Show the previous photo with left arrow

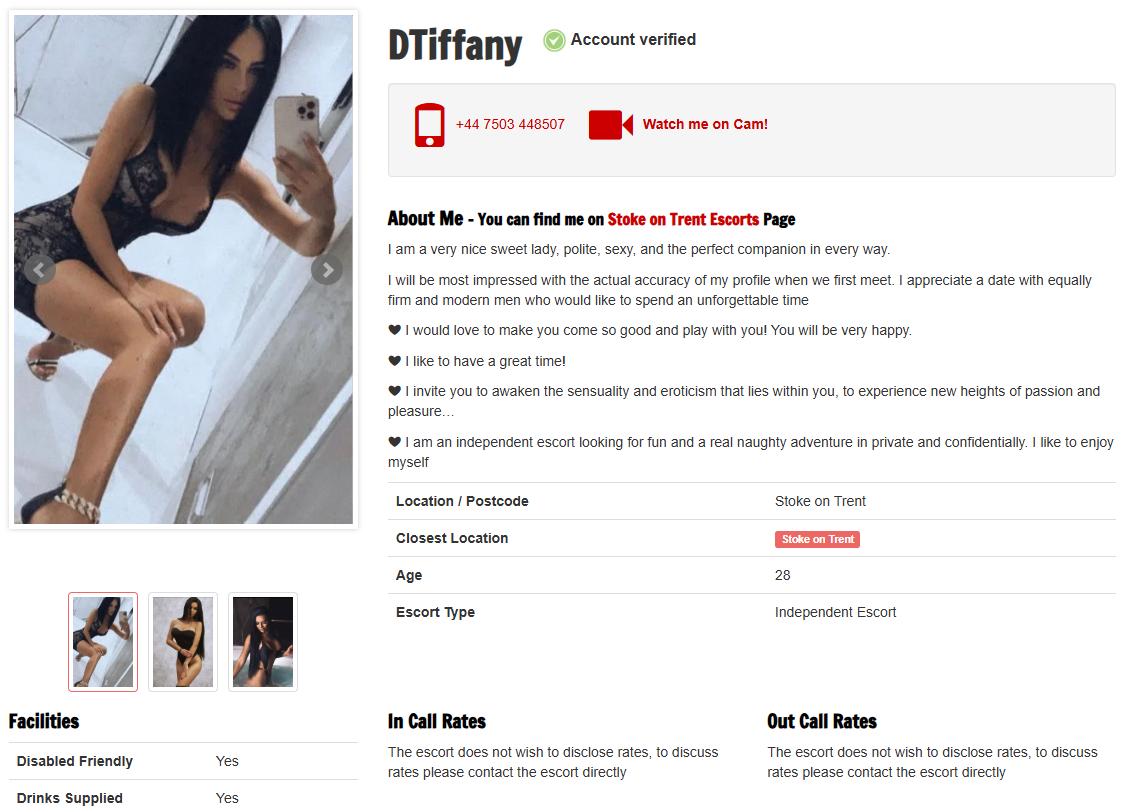point(40,270)
